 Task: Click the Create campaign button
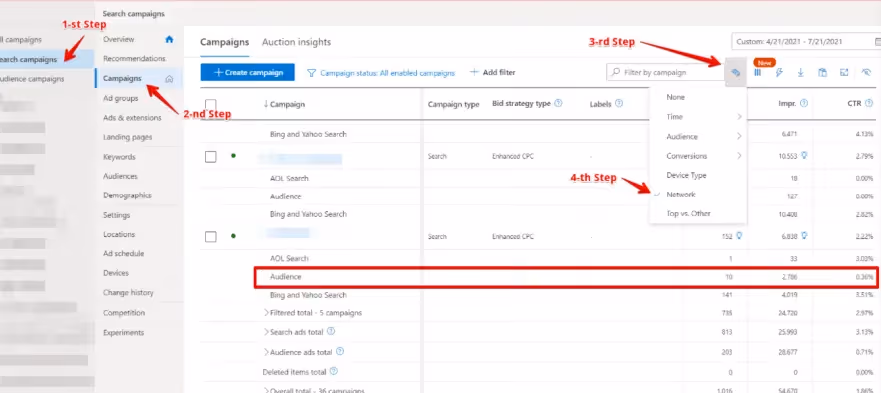coord(247,73)
